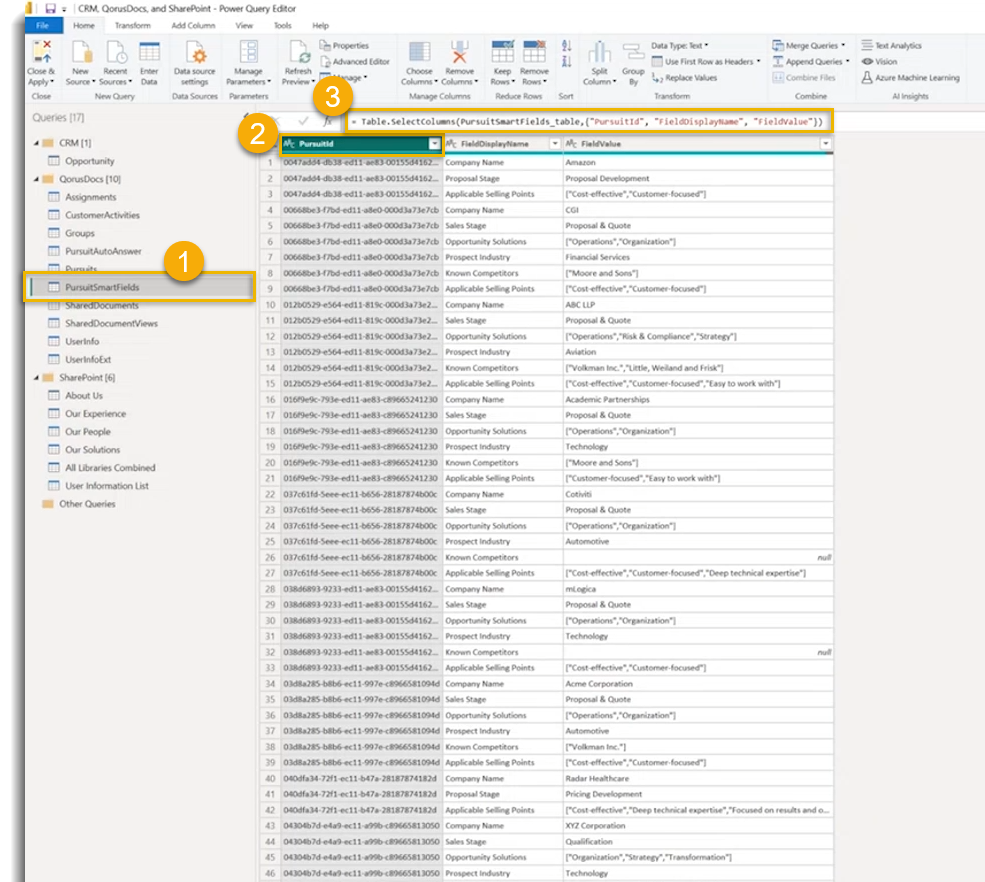Select the Opportunity query
985x882 pixels.
tap(90, 161)
